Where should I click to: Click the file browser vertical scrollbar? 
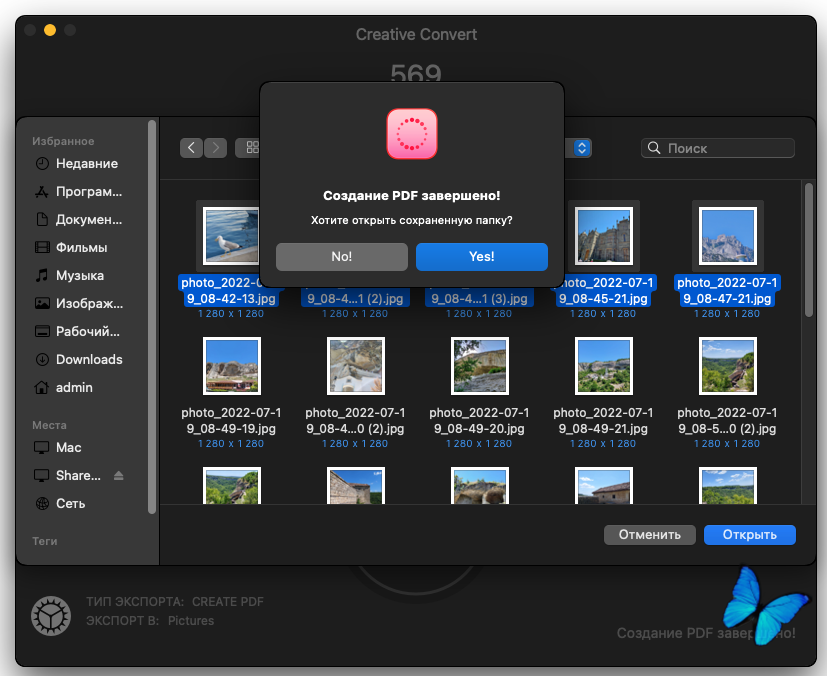point(809,250)
